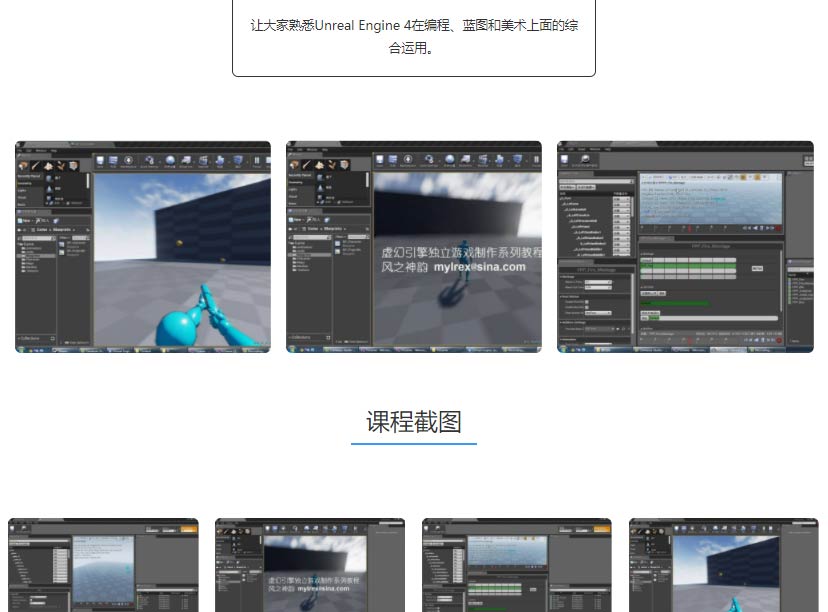This screenshot has width=828, height=612.
Task: Open the large screenshot with mylrex@sina.com watermark
Action: [x=413, y=247]
